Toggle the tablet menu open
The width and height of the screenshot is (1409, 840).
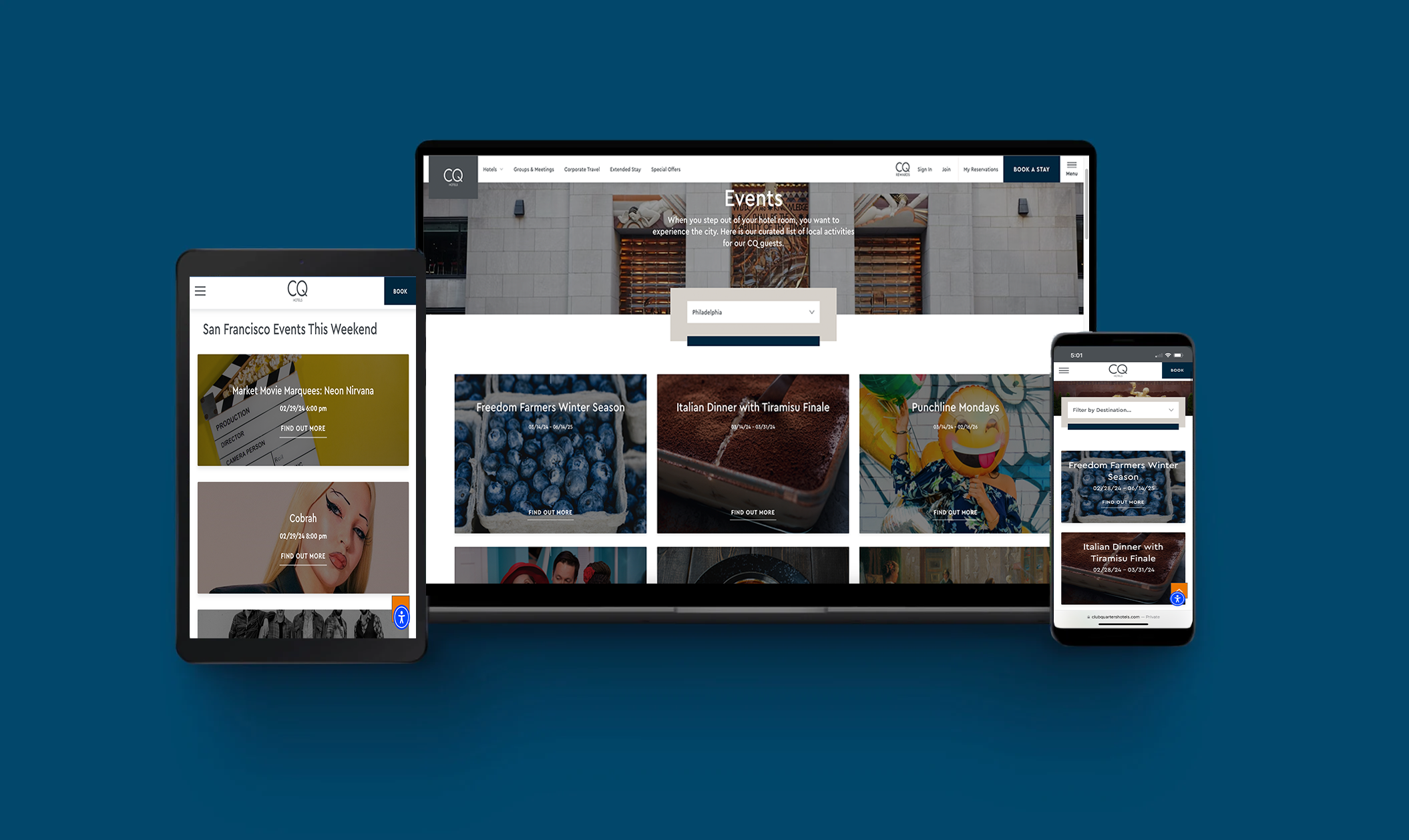200,290
